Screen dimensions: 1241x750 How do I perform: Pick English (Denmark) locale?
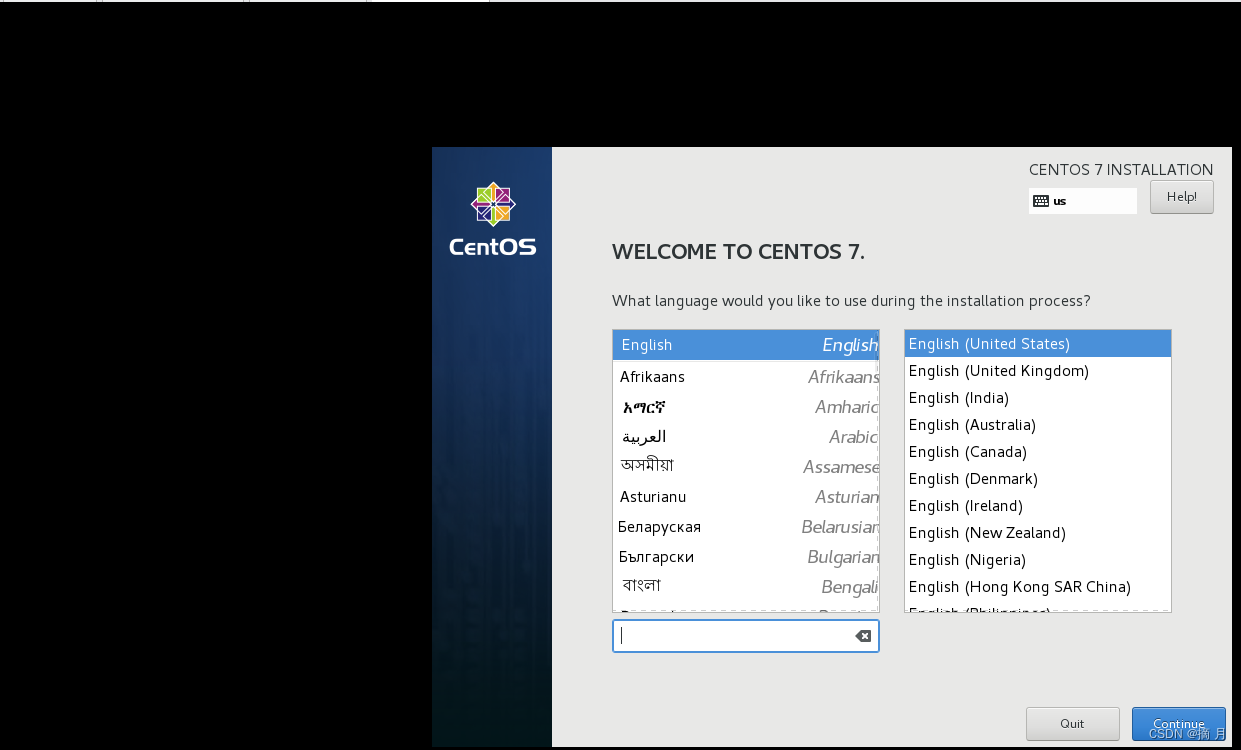click(1038, 479)
